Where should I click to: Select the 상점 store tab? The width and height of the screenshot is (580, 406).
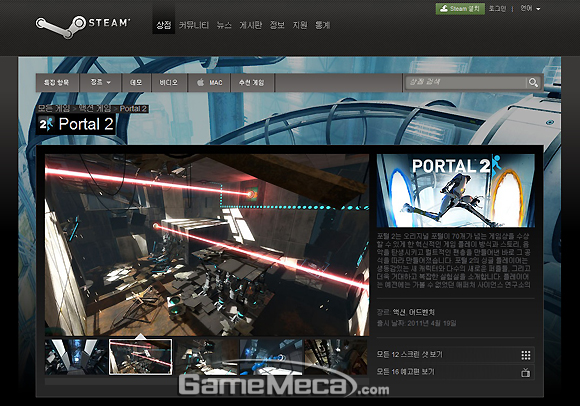click(x=163, y=25)
